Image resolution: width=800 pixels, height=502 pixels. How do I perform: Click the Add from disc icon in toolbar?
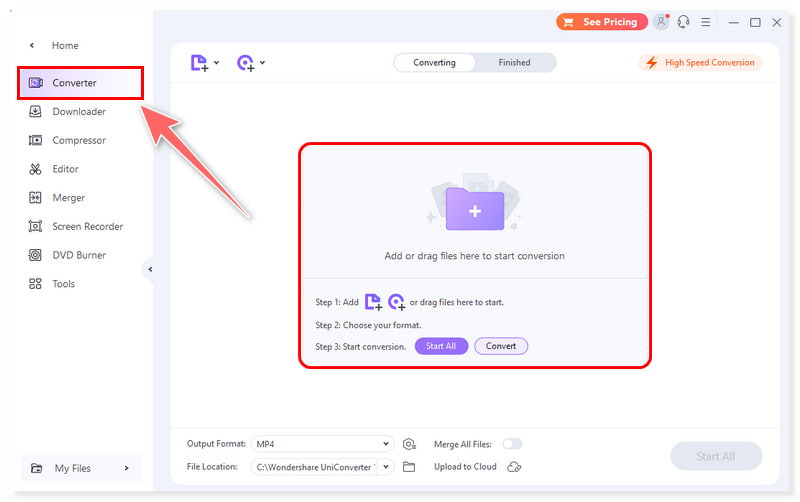(x=245, y=63)
